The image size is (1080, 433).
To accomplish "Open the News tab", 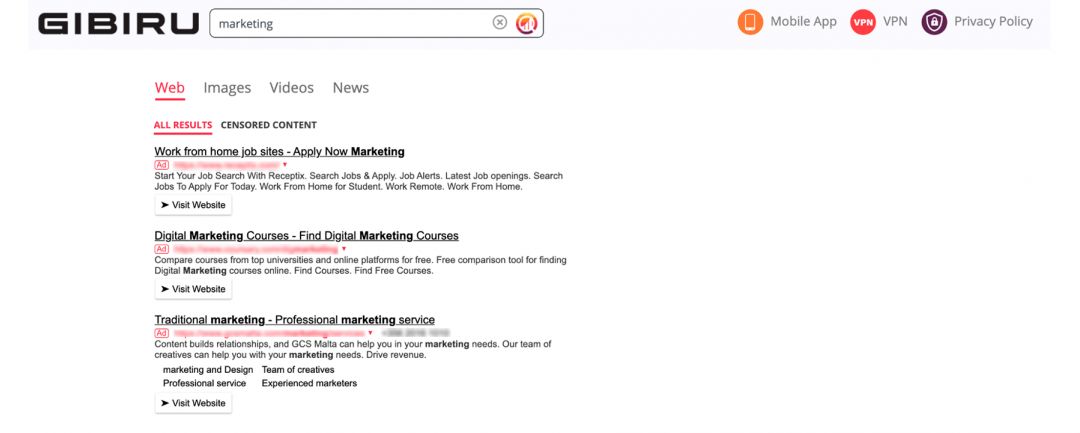I will click(350, 88).
